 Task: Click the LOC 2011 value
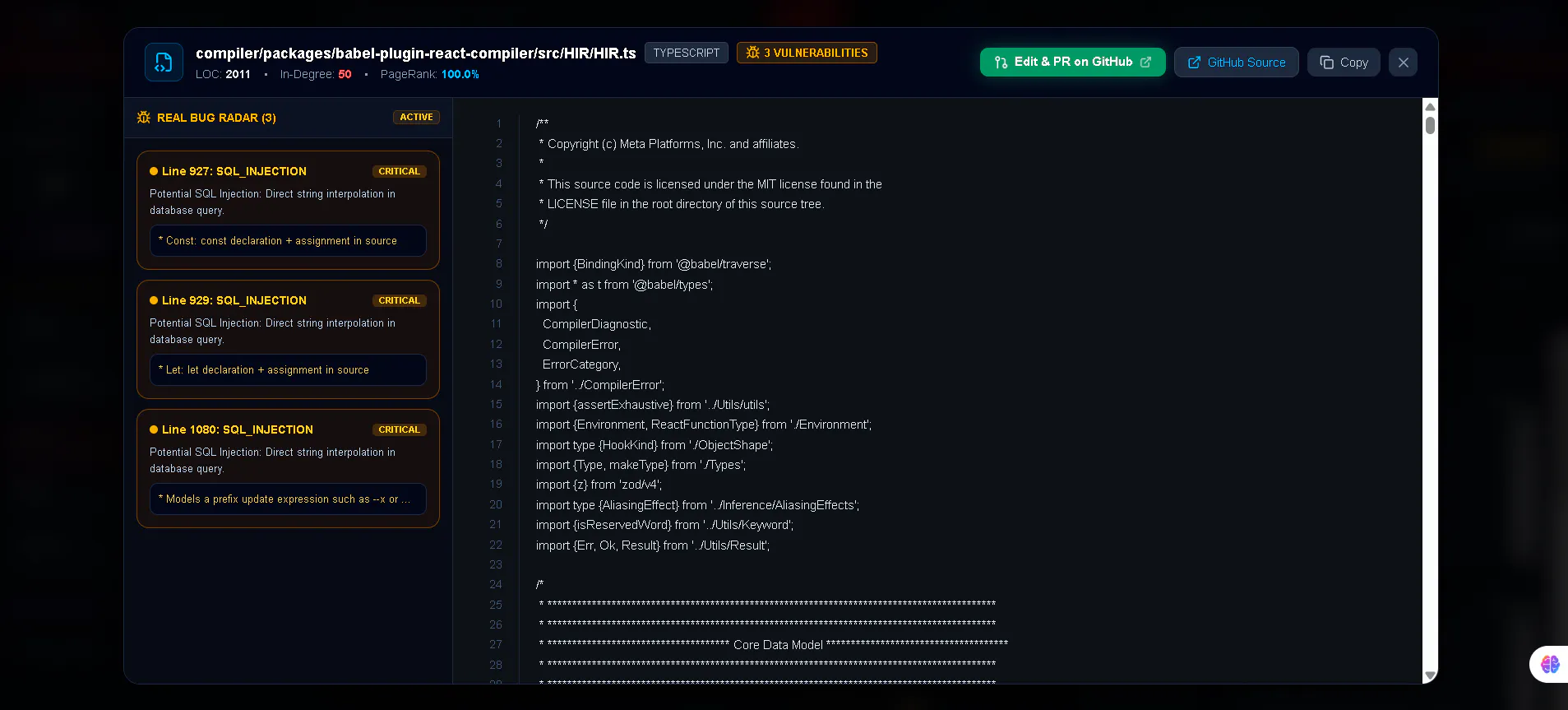(238, 74)
